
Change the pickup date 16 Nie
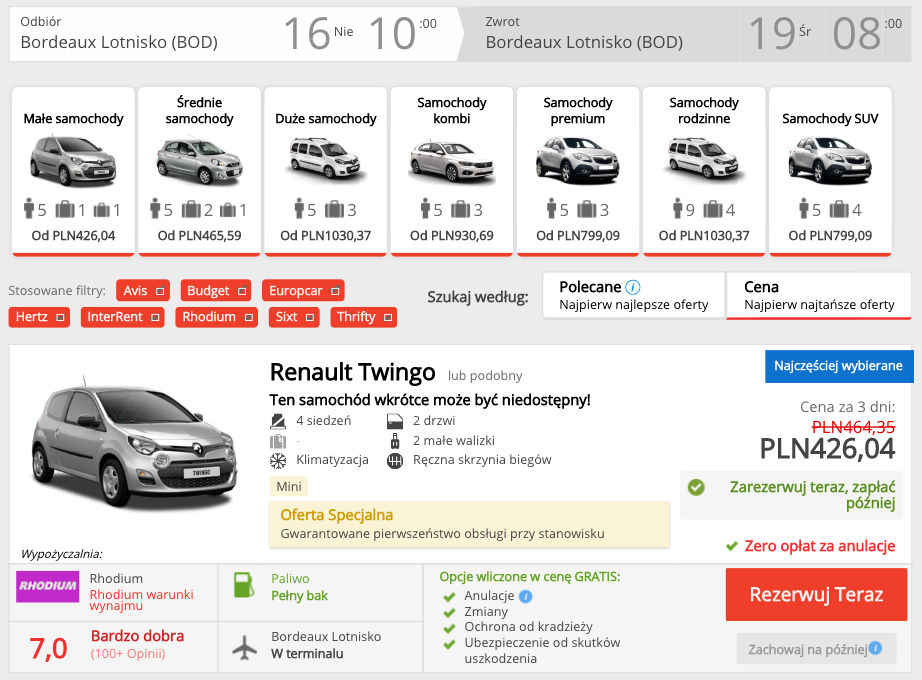coord(318,33)
